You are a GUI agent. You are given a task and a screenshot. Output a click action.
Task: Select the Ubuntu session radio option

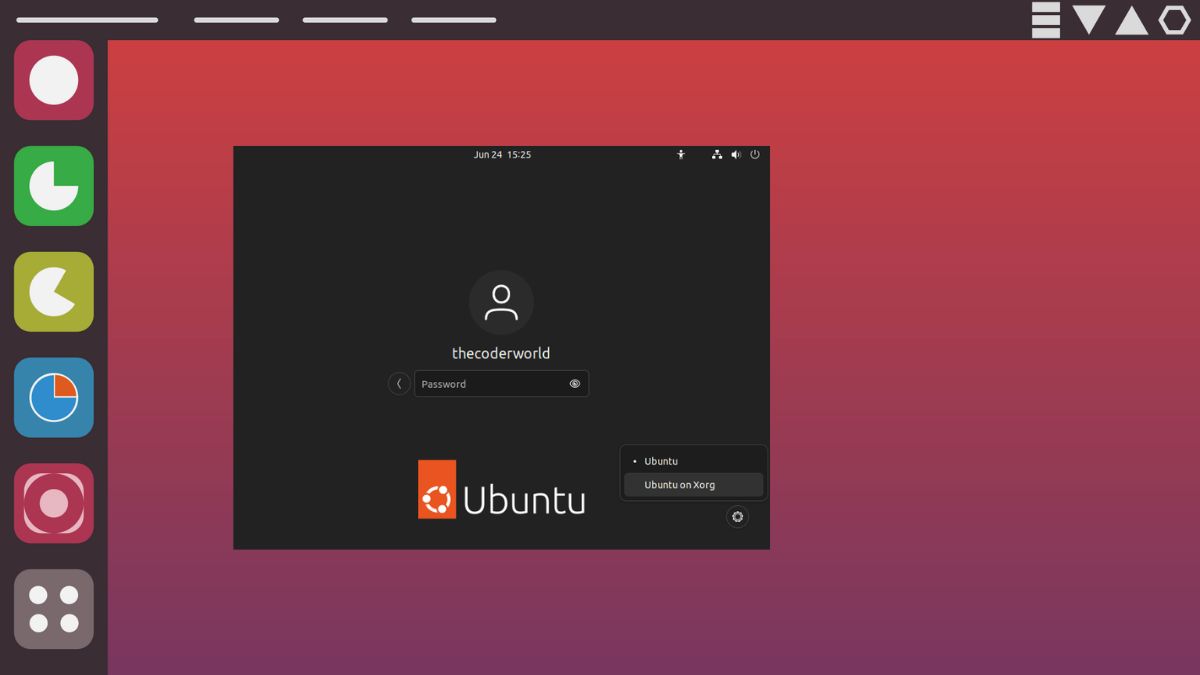coord(660,461)
